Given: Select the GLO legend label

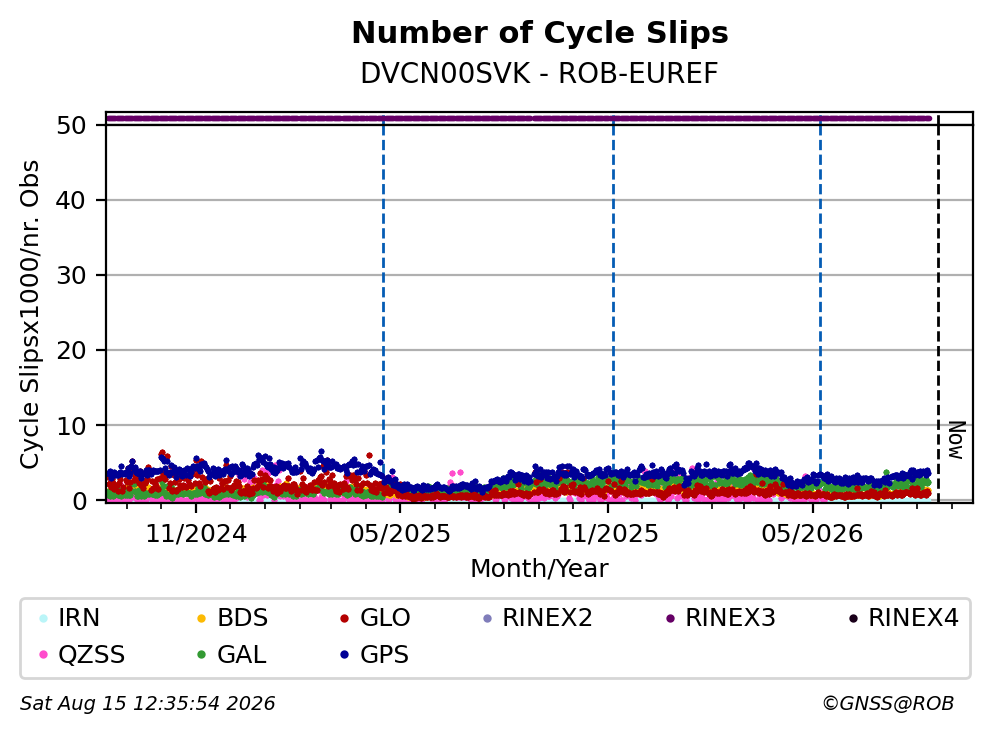Looking at the screenshot, I should click(385, 618).
